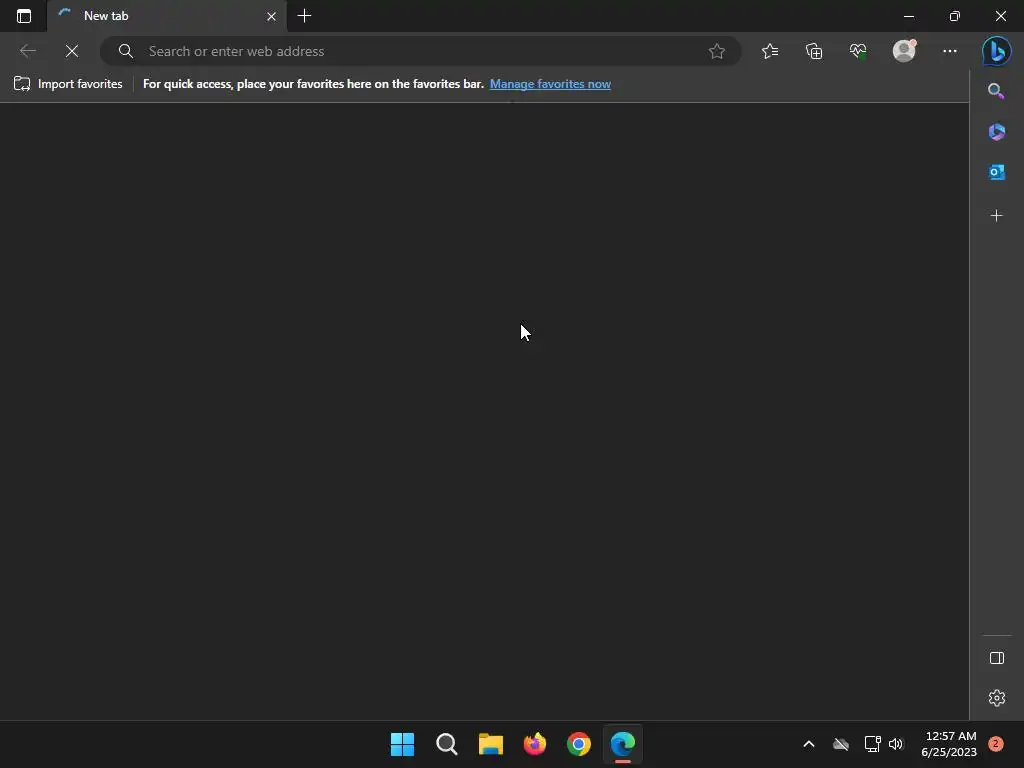
Task: Focus the search or web address field
Action: point(421,51)
